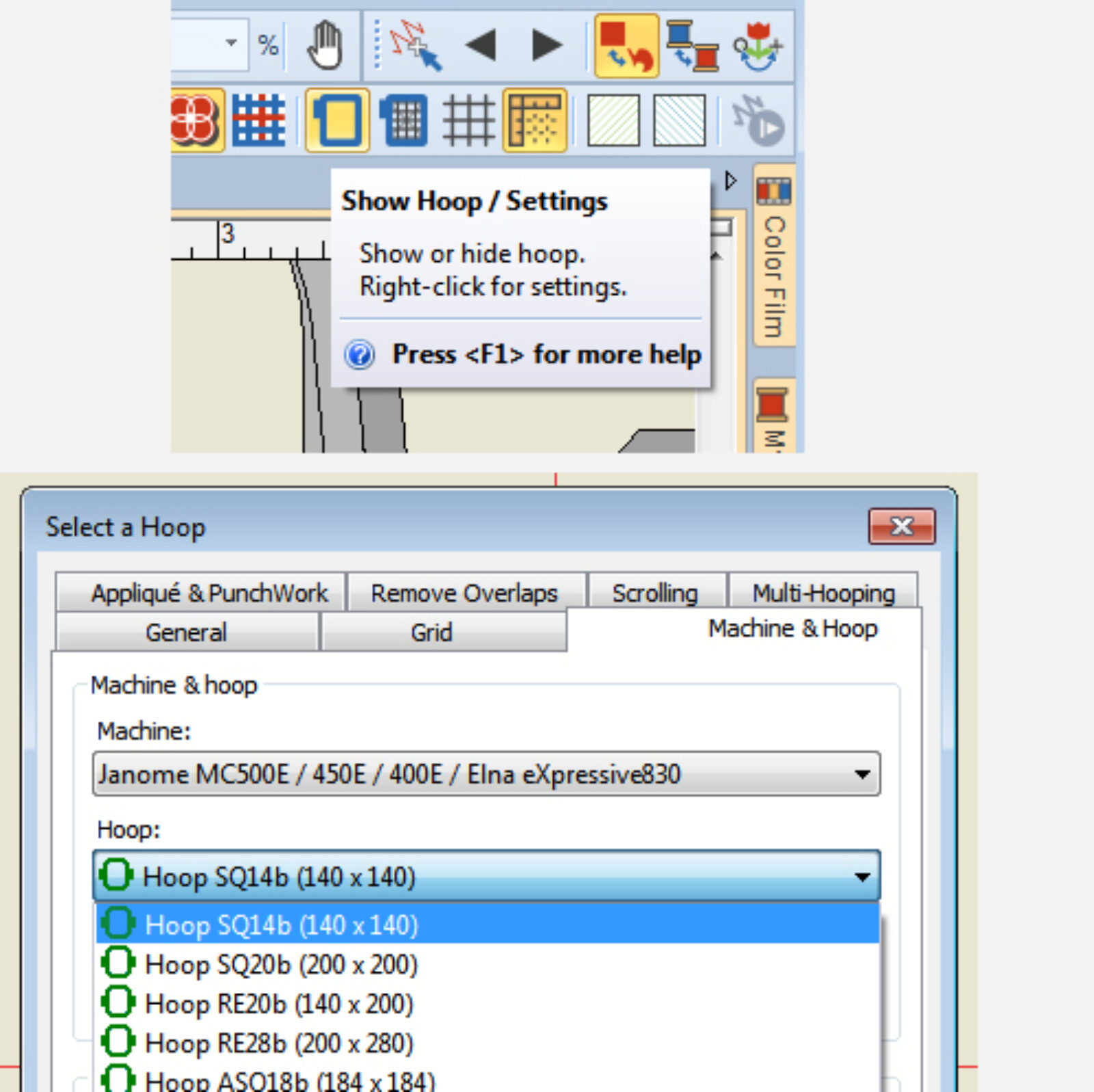Open the red thread spool side panel
Image resolution: width=1094 pixels, height=1092 pixels.
tap(774, 414)
